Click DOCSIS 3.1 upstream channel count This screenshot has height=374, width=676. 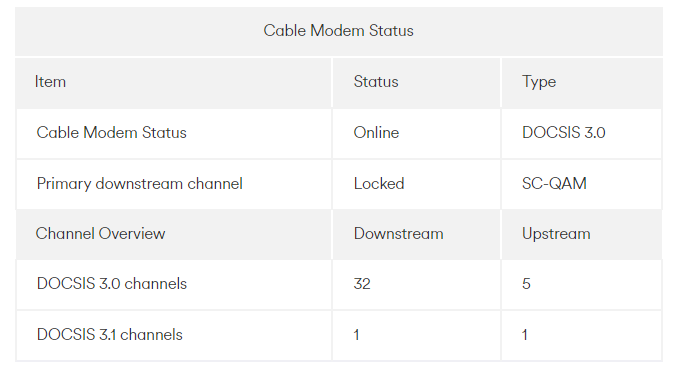click(x=525, y=334)
